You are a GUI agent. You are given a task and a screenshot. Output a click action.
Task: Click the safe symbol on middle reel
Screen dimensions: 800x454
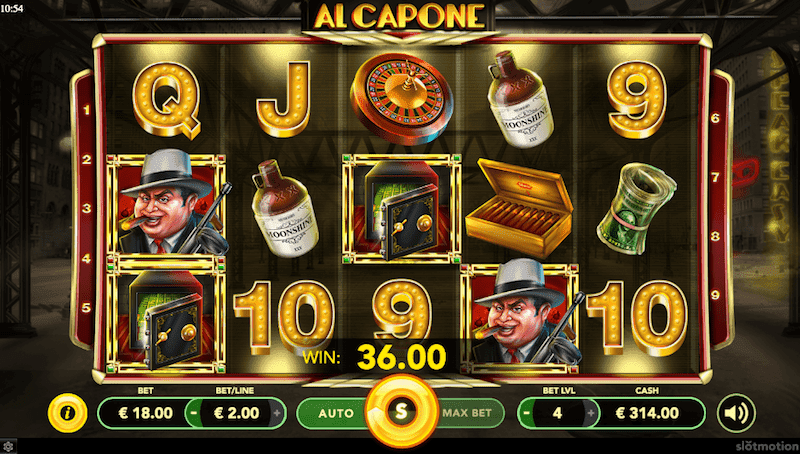pos(402,209)
